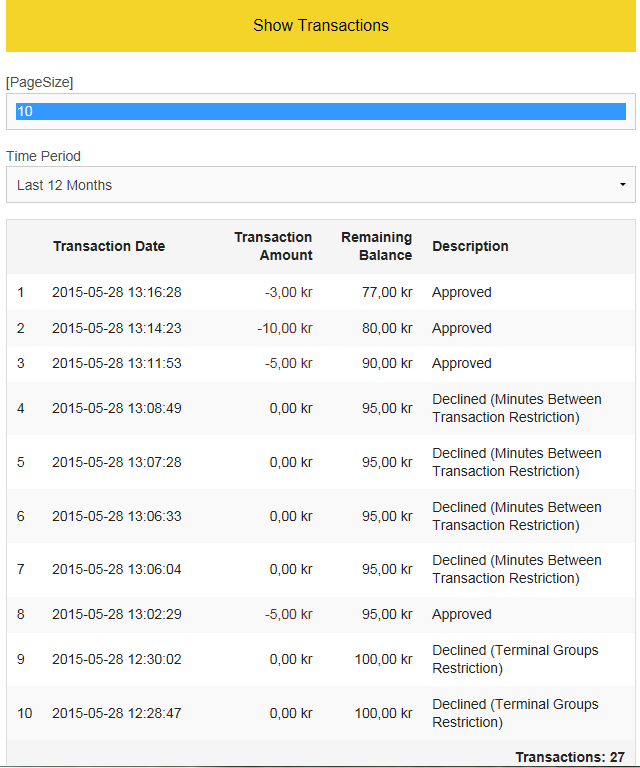The image size is (640, 768).
Task: Click the 77,00 kr remaining balance
Action: coord(387,292)
